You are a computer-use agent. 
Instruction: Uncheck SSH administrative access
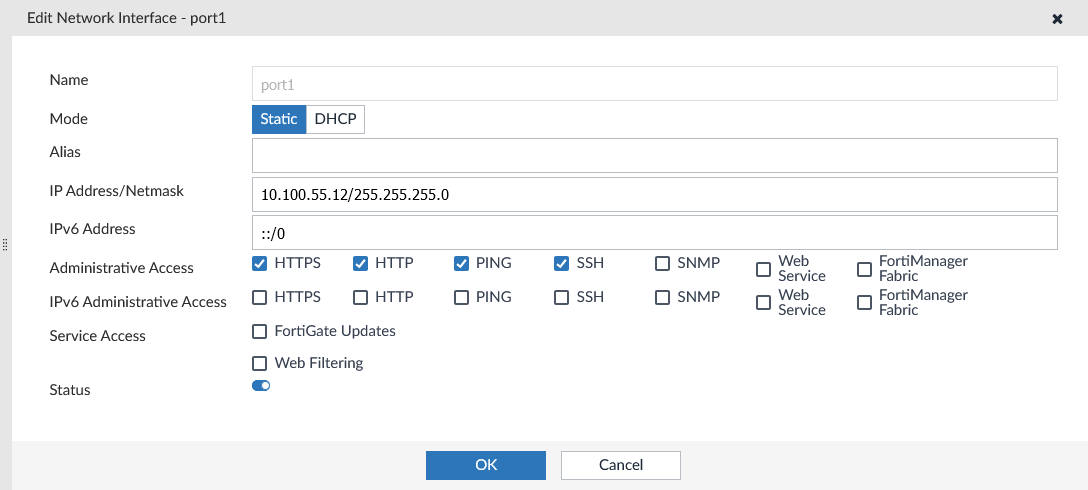(562, 264)
